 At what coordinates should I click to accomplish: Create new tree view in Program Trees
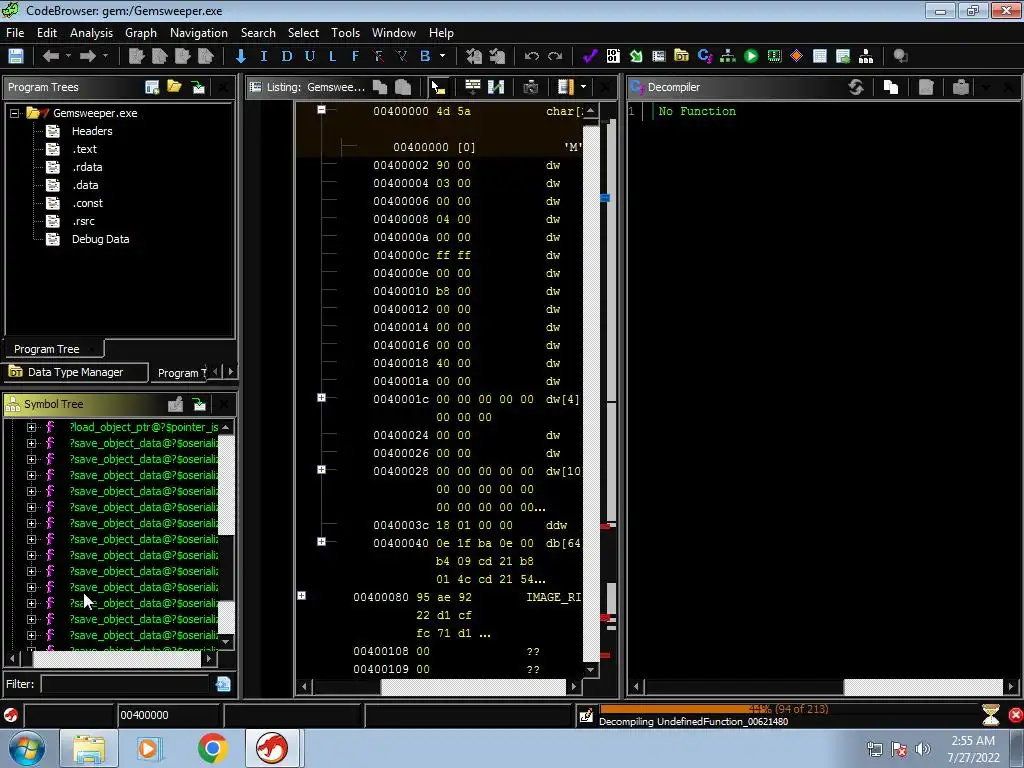point(152,87)
